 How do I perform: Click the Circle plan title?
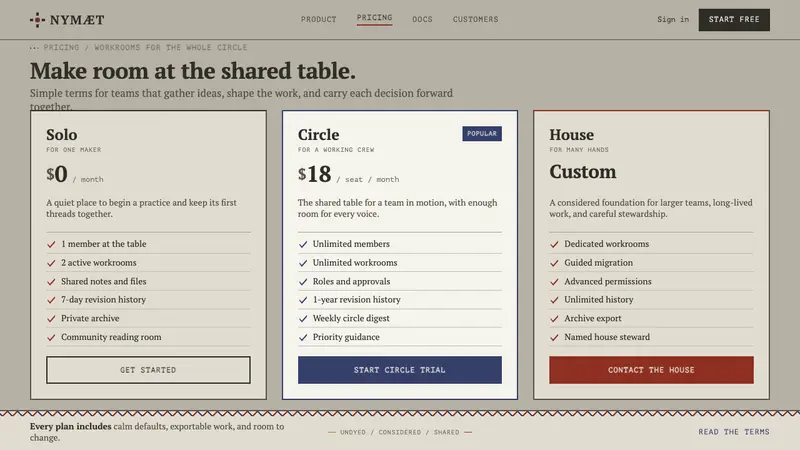(318, 135)
